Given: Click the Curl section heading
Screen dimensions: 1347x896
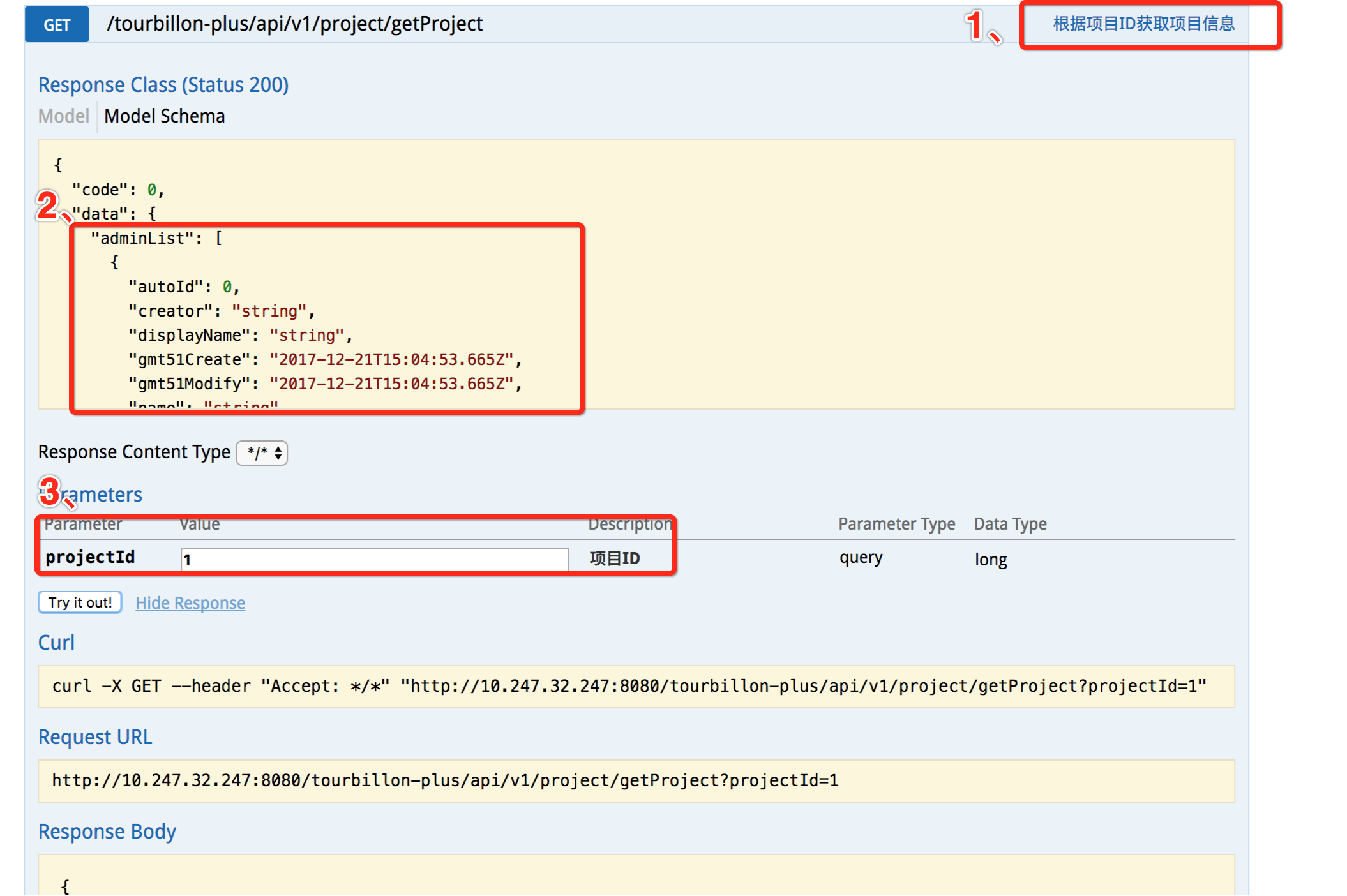Looking at the screenshot, I should (56, 643).
